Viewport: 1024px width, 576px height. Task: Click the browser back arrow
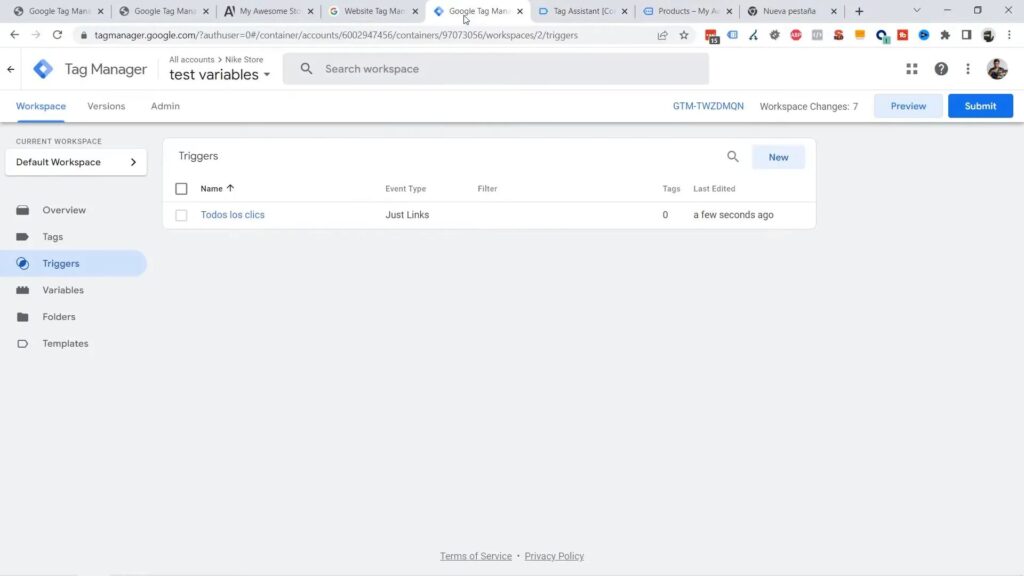14,35
